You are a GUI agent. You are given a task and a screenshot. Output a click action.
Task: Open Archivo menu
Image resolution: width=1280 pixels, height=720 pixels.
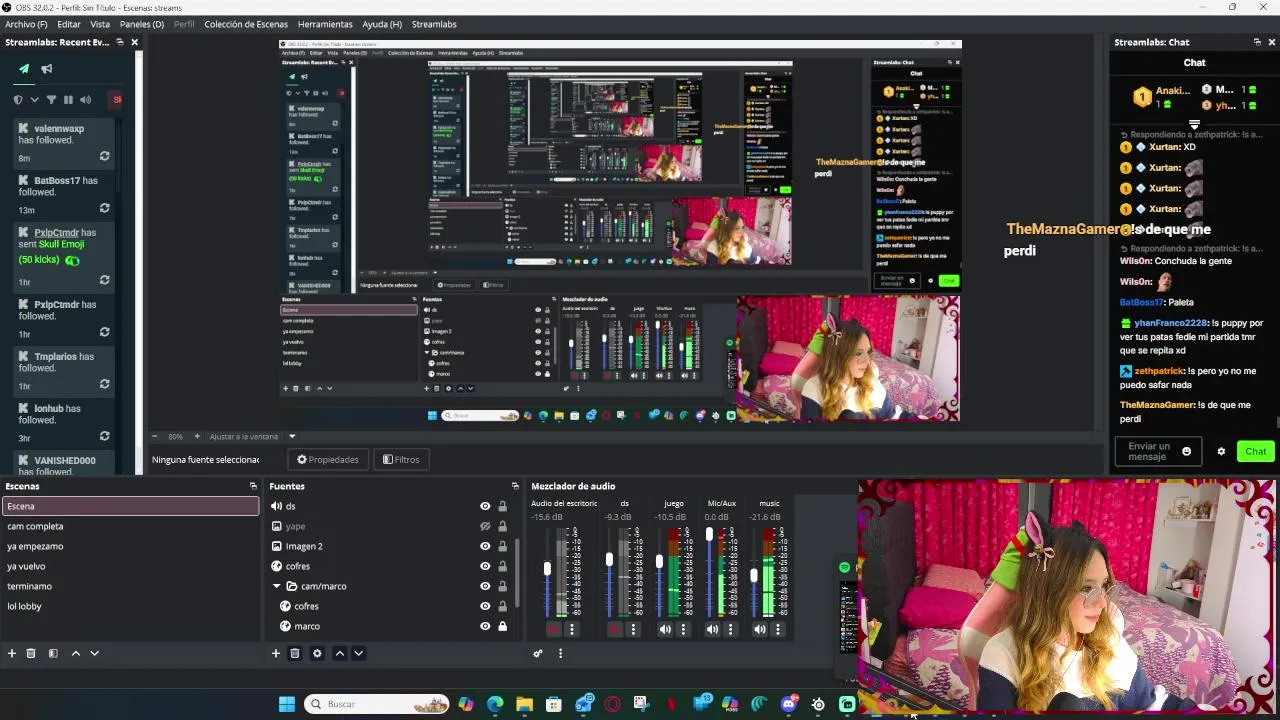pyautogui.click(x=26, y=24)
